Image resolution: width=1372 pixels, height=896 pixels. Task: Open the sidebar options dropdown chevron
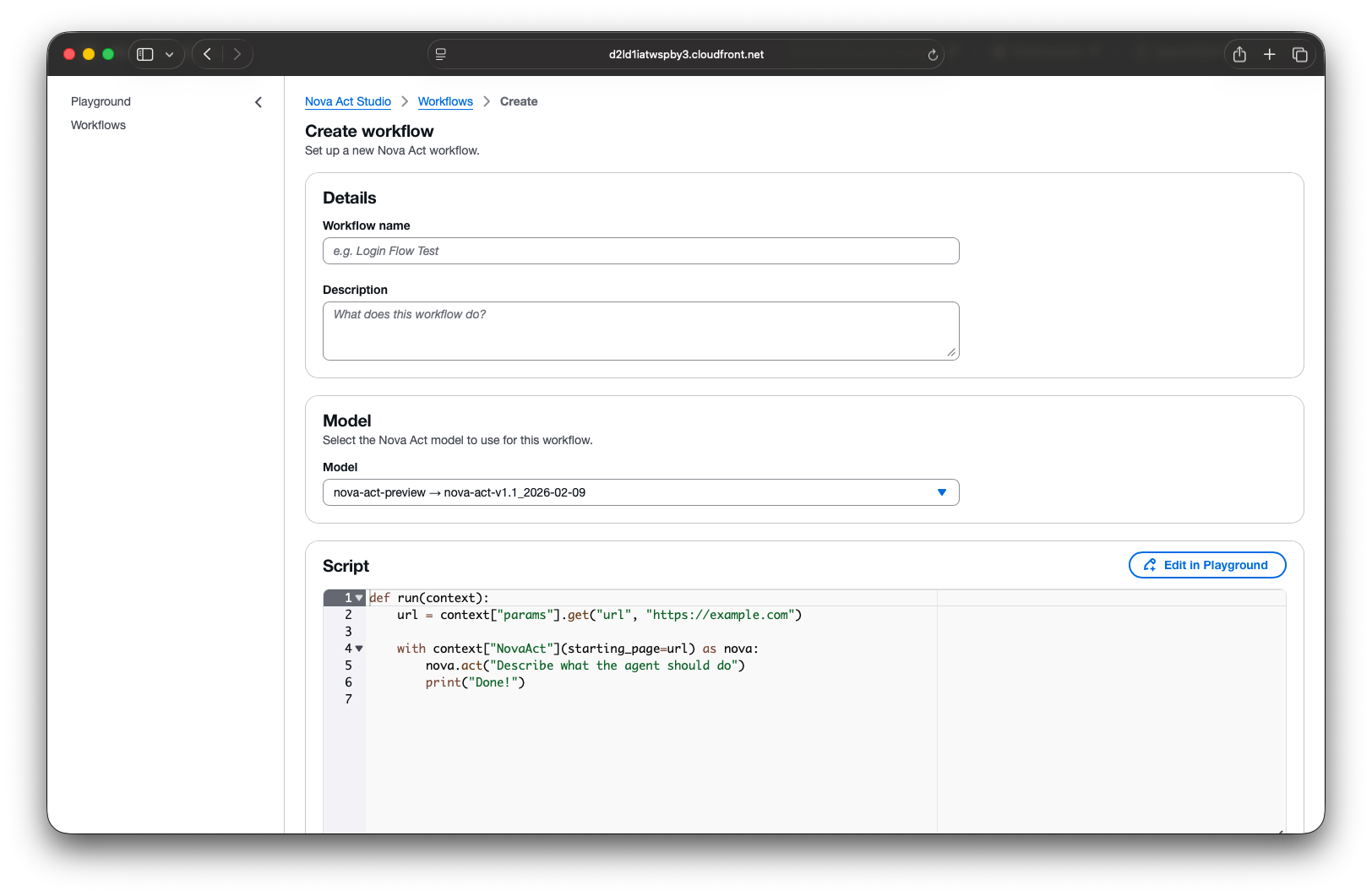[x=170, y=54]
